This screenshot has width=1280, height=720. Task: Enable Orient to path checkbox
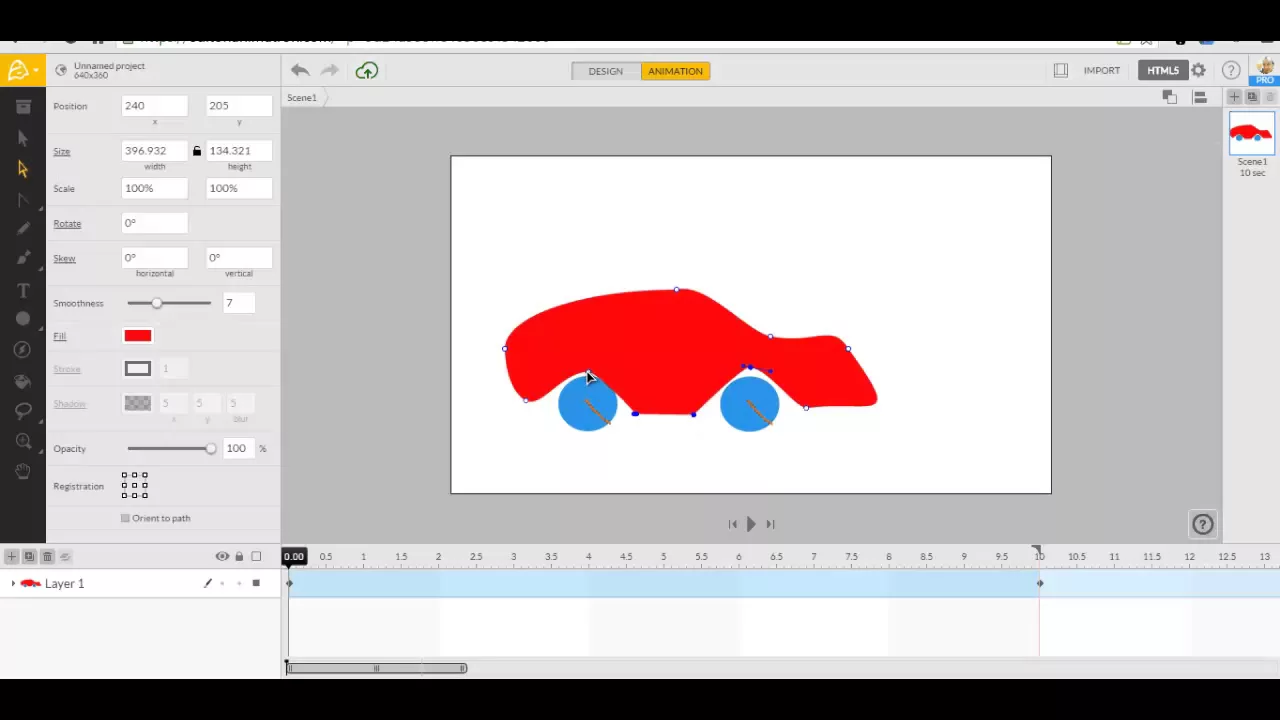(x=125, y=518)
